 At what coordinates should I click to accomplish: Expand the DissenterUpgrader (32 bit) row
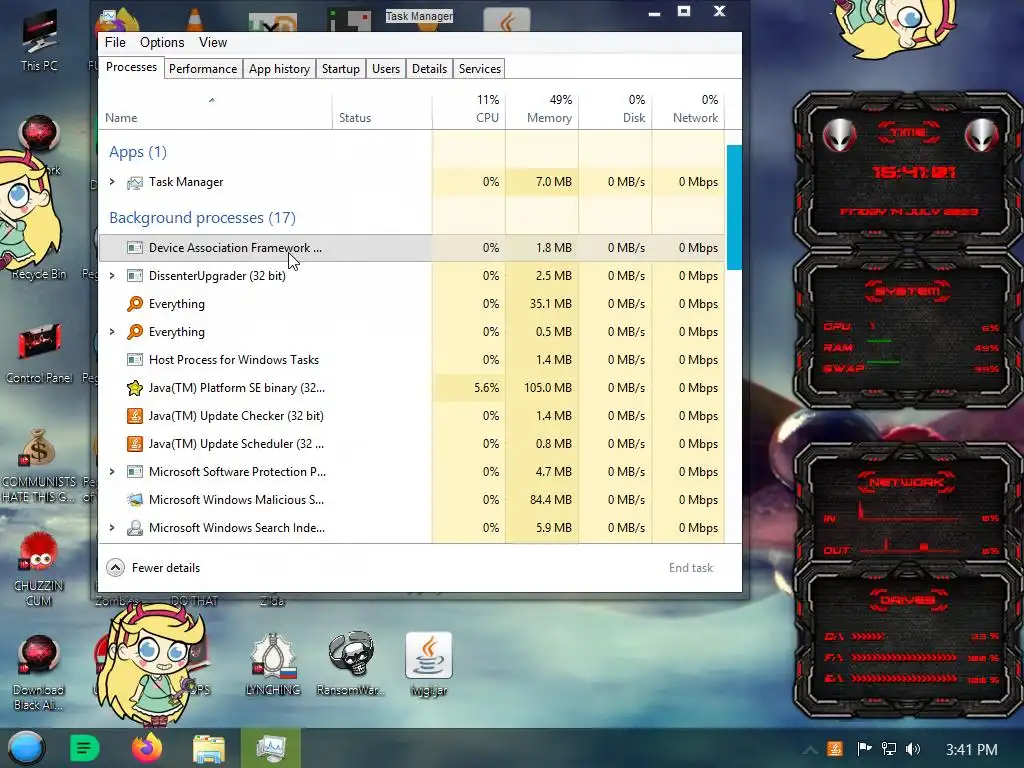pos(112,276)
